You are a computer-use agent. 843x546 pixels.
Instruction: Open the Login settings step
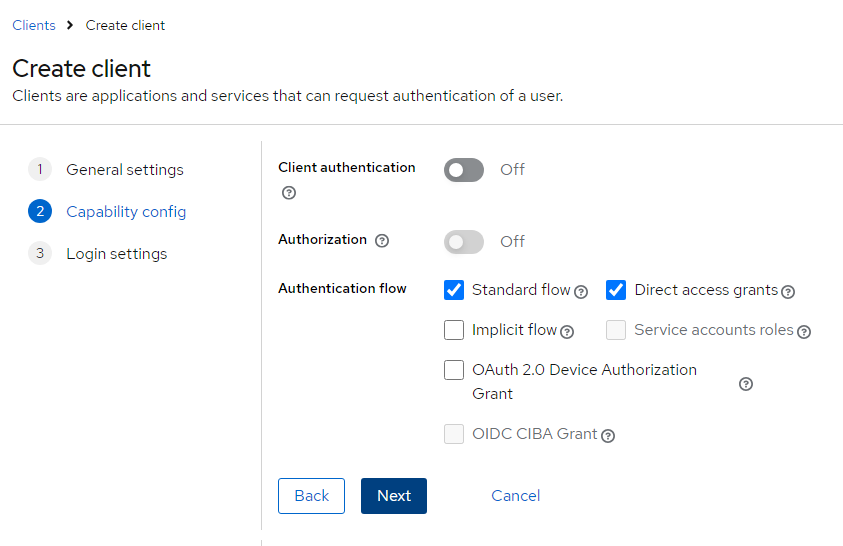(117, 254)
